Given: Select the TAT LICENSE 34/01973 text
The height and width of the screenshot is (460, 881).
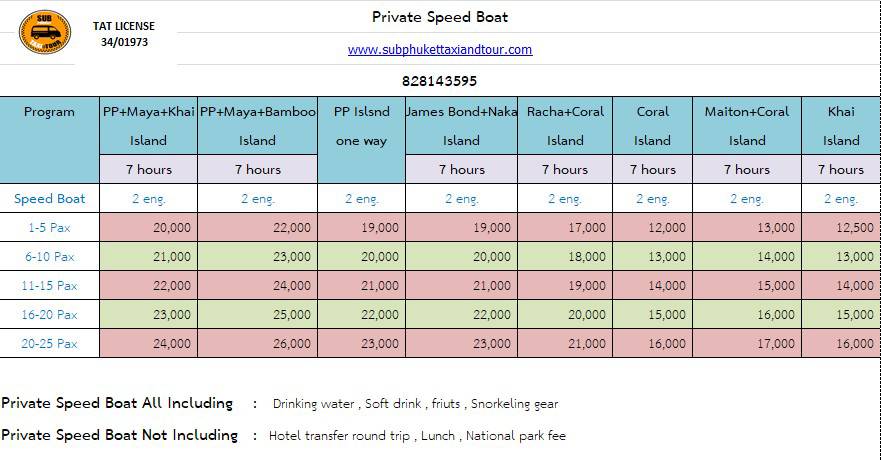Looking at the screenshot, I should pos(124,34).
